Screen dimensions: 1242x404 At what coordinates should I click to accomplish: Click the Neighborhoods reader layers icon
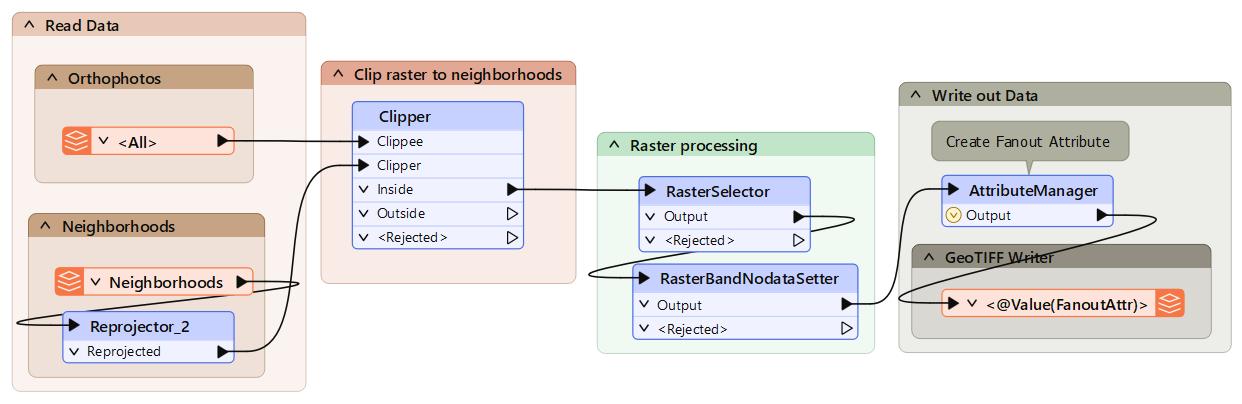pos(69,282)
